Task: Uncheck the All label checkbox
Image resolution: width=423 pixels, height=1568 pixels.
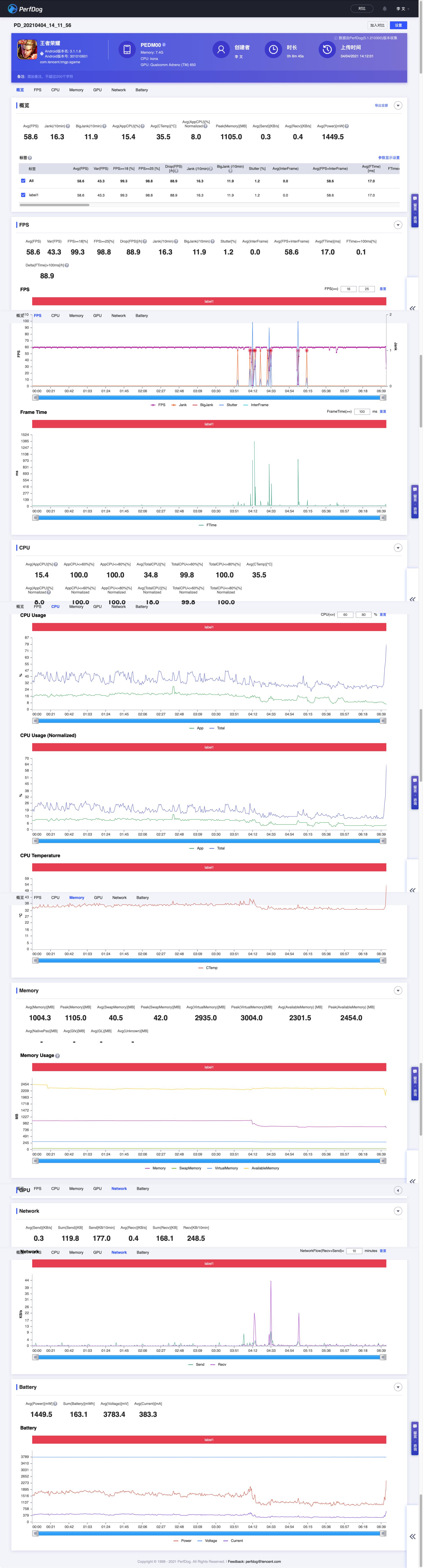Action: pyautogui.click(x=23, y=181)
